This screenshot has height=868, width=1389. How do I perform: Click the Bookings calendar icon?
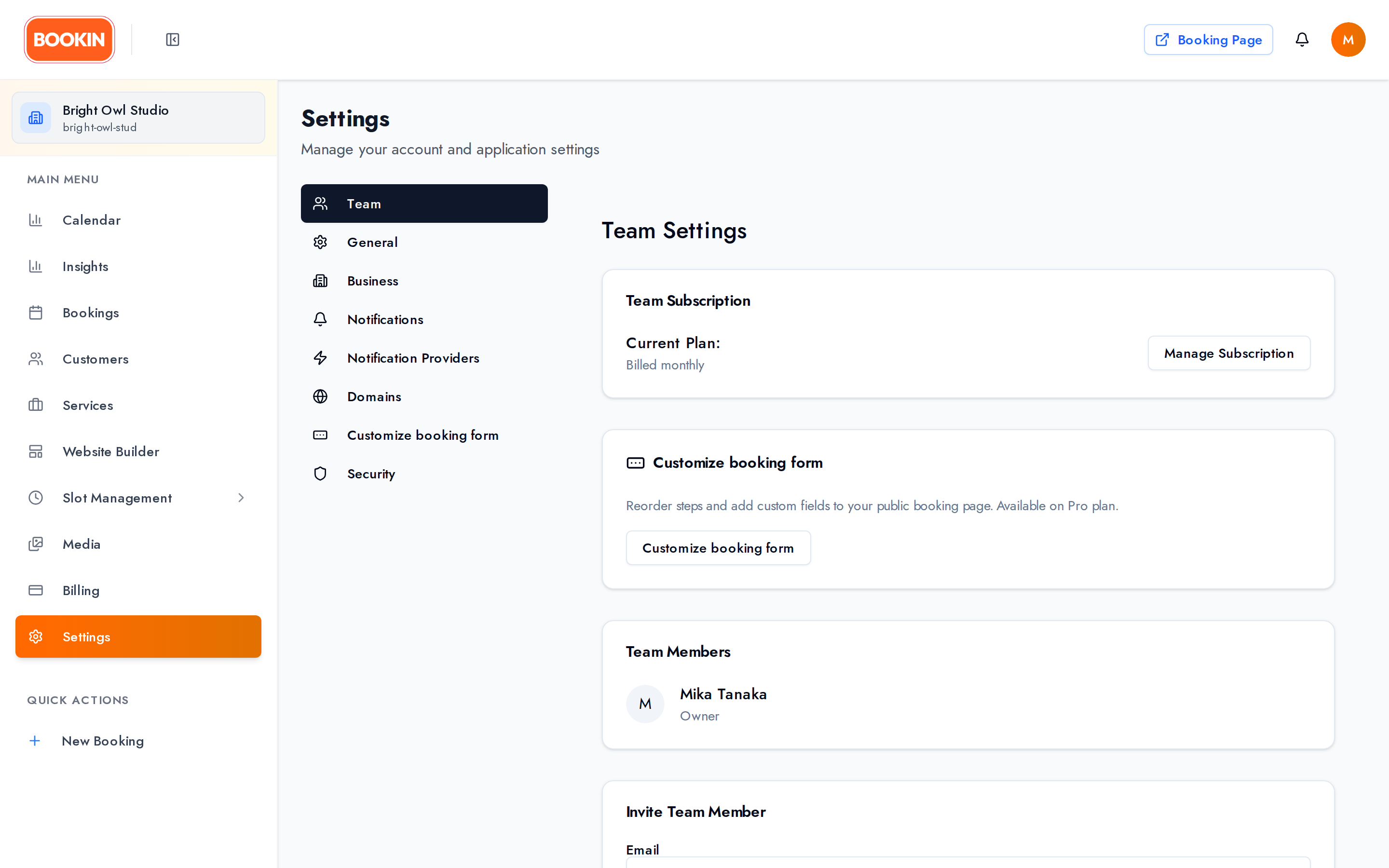click(x=36, y=312)
